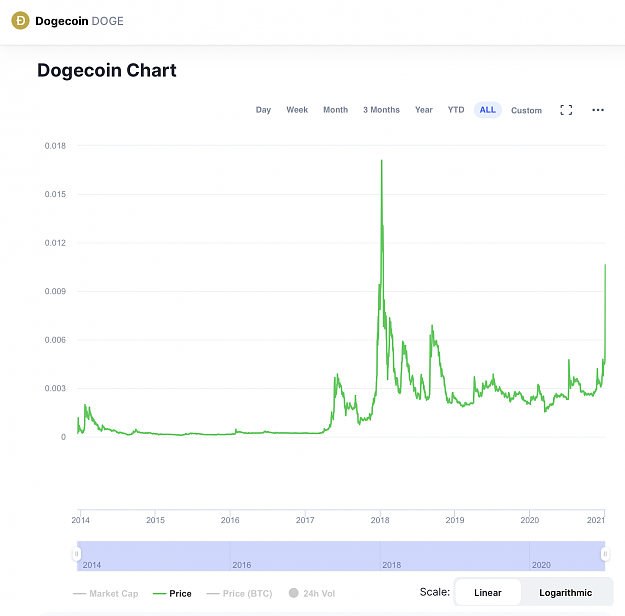
Task: Click the 2019 x-axis label
Action: point(455,520)
